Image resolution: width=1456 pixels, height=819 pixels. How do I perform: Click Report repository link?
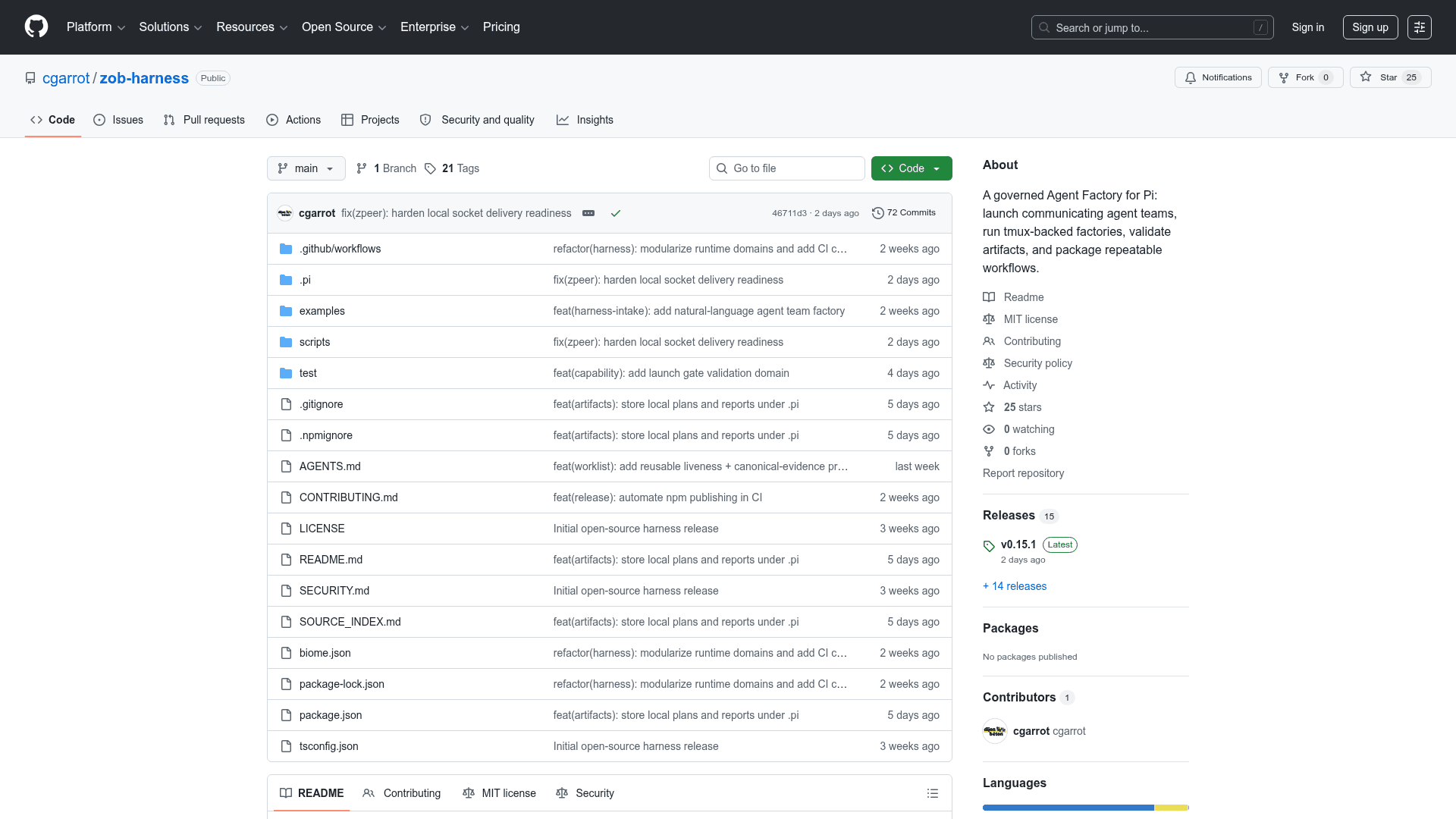point(1023,473)
